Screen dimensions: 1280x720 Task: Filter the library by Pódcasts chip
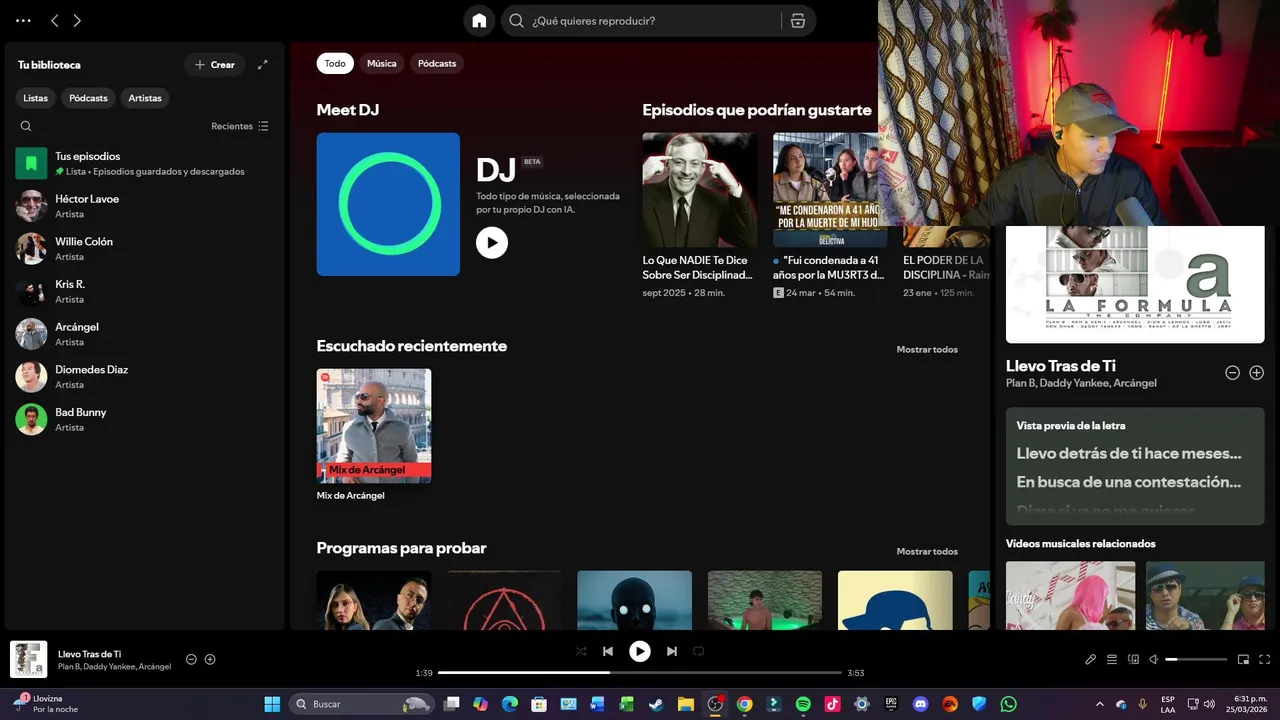tap(89, 98)
